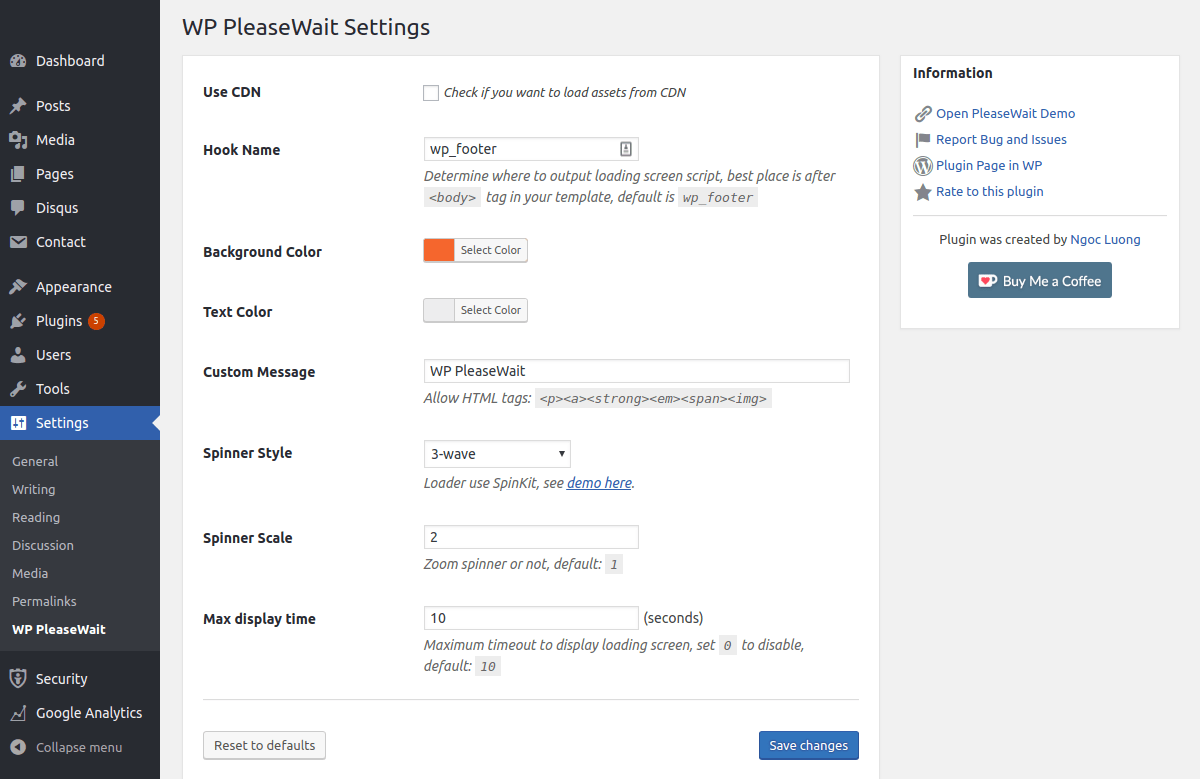Open the Spinner Style dropdown
Image resolution: width=1200 pixels, height=779 pixels.
(497, 454)
